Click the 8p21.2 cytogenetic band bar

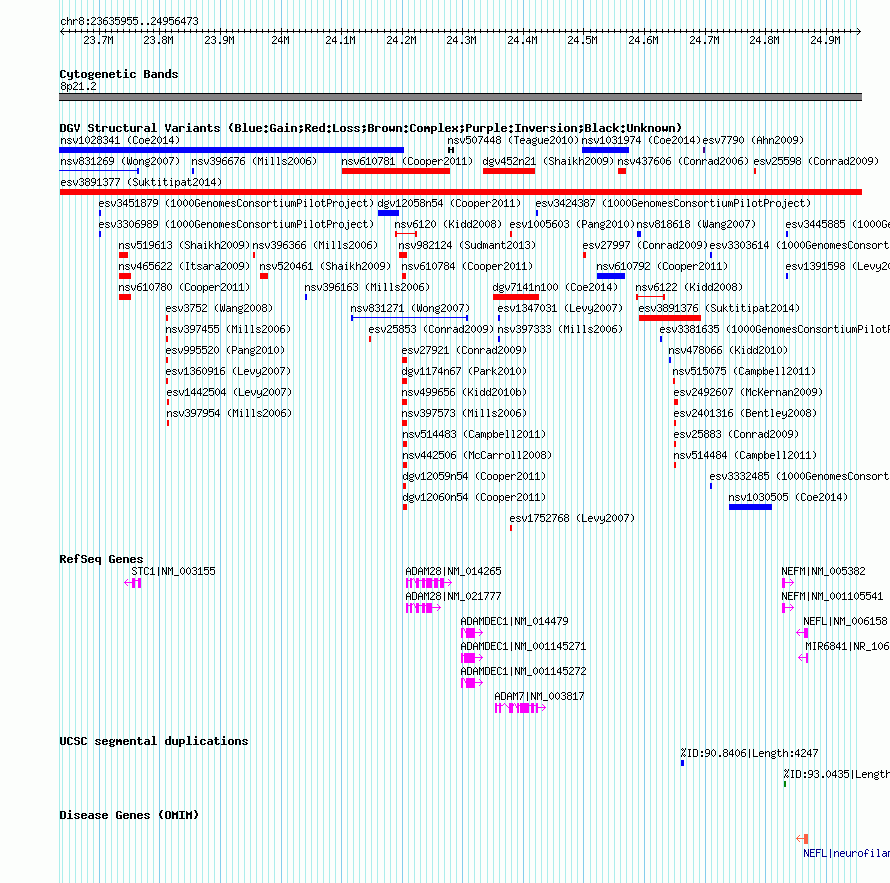pos(460,98)
